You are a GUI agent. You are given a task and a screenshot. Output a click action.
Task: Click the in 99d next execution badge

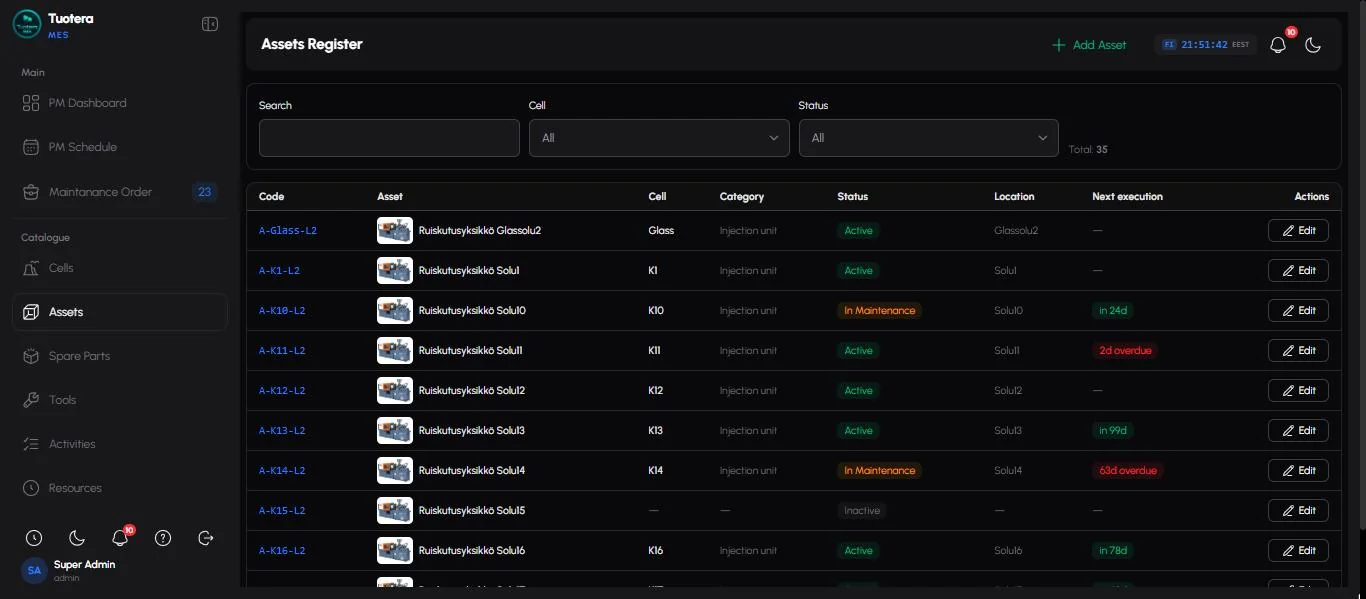coord(1113,431)
